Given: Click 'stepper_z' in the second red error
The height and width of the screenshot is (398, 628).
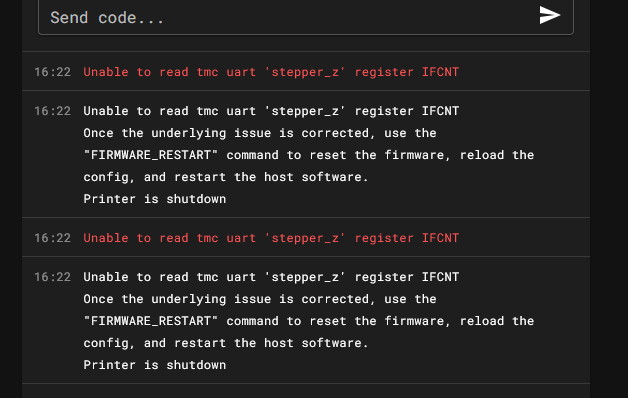Looking at the screenshot, I should pos(305,238).
